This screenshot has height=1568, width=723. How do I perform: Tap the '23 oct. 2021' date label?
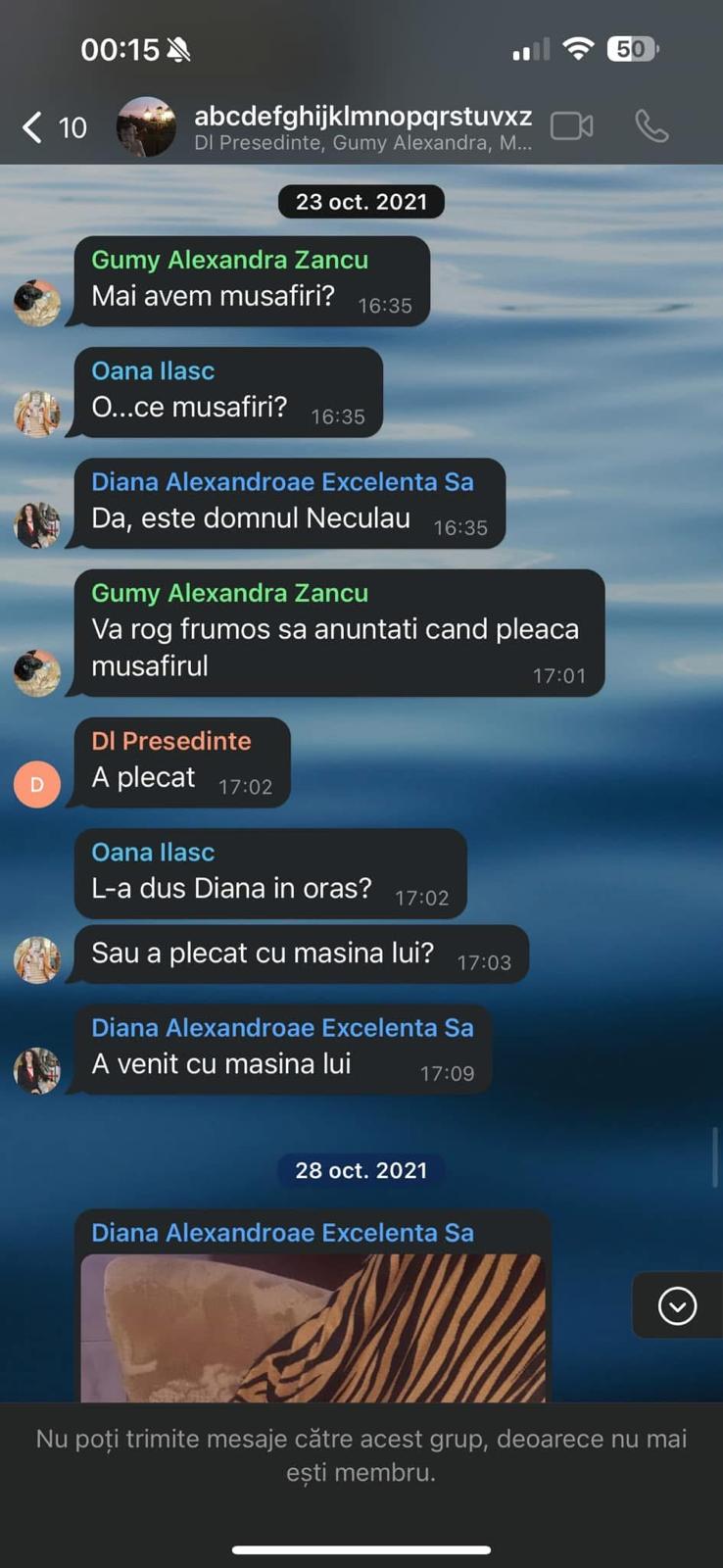click(361, 202)
